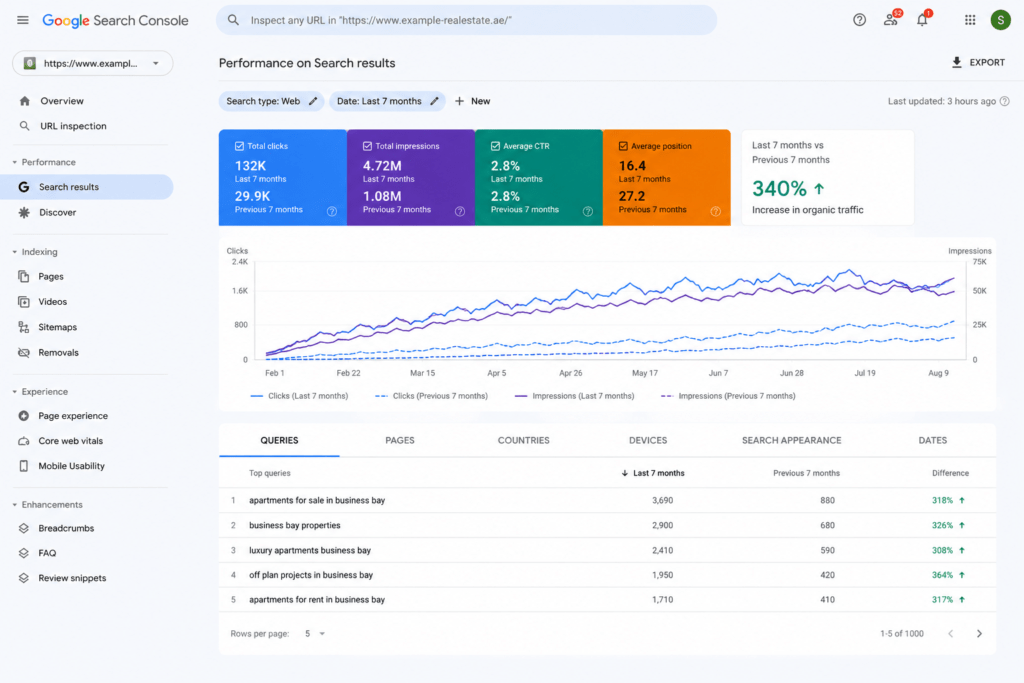Screen dimensions: 1024x683
Task: Click Clicks (Previous 7 months) legend swatch
Action: (381, 396)
